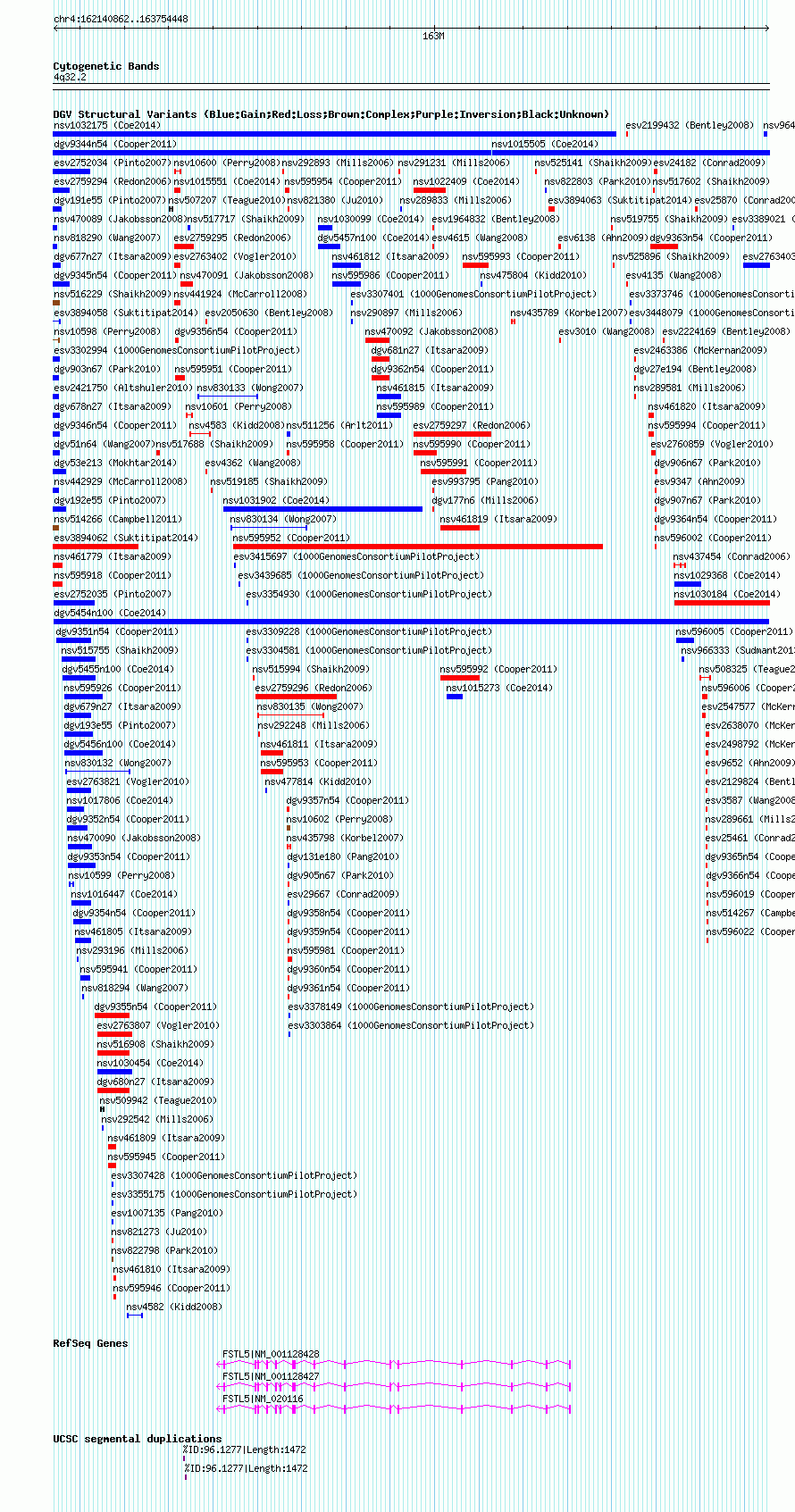Select nsv595992 (Cooper2011) variant label
The height and width of the screenshot is (1512, 795).
pos(498,669)
